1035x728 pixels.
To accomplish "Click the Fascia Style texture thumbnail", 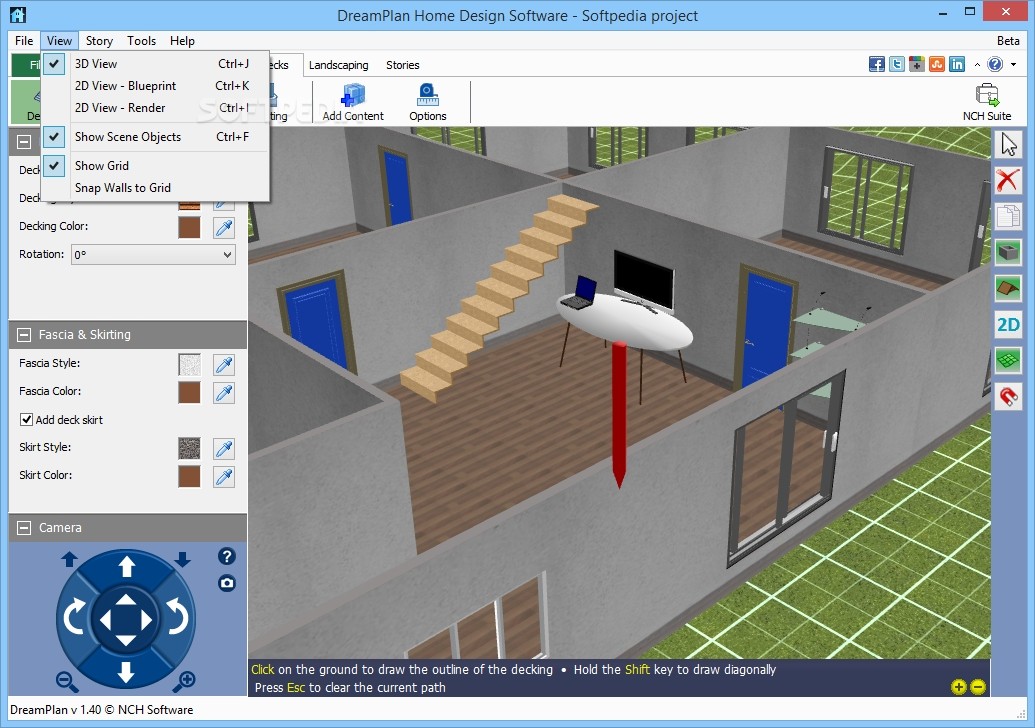I will pyautogui.click(x=189, y=364).
